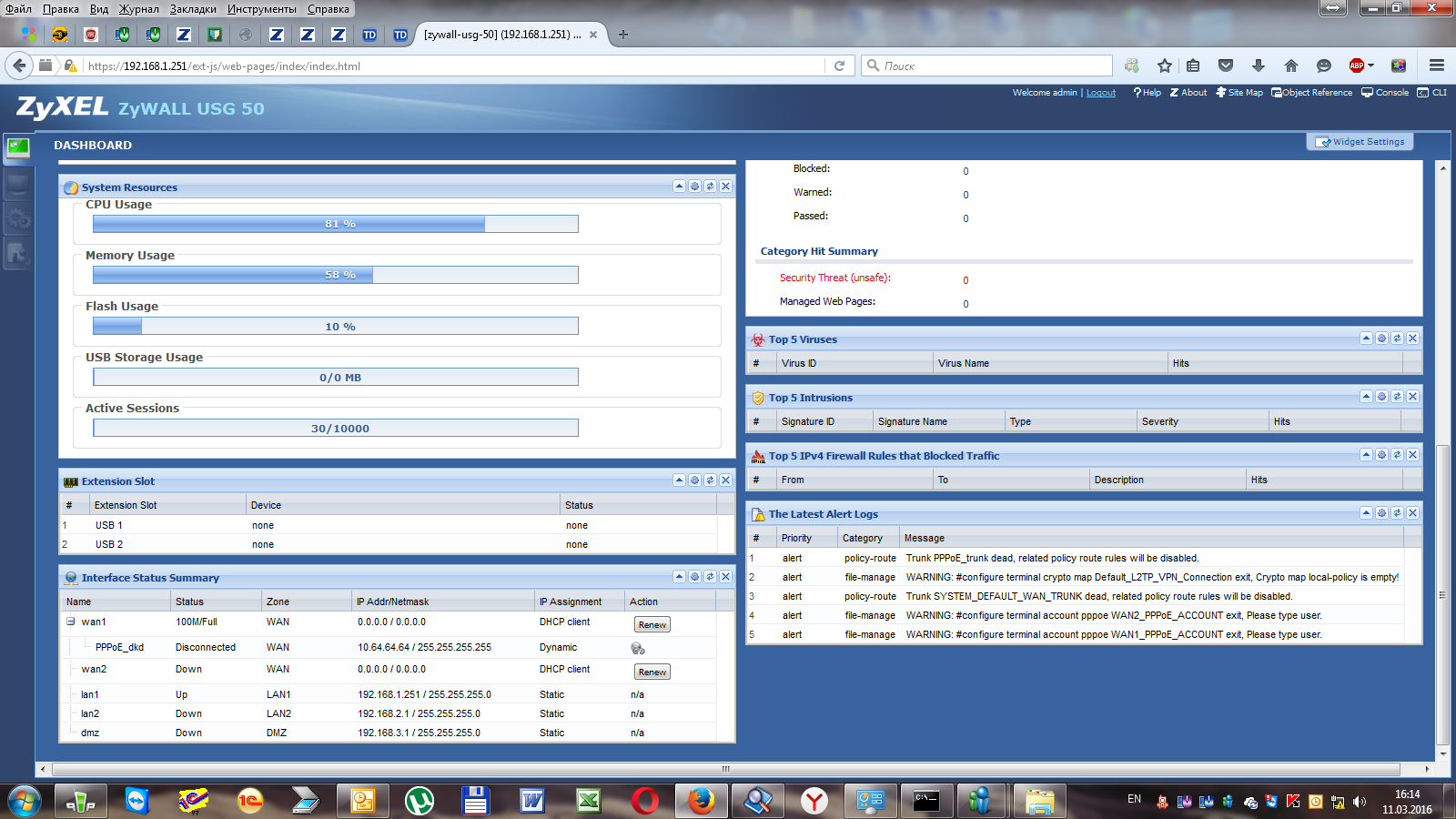Open the Dashboard sidebar icon
Screen dimensions: 1456x819
(18, 147)
